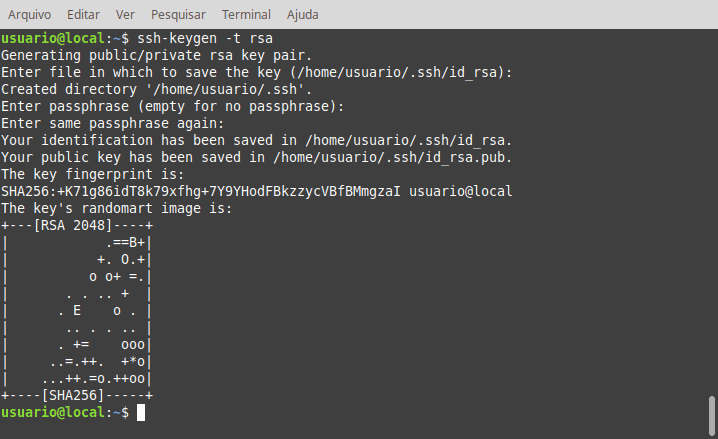Click the 'E' character in the randomart
This screenshot has width=718, height=439.
[x=76, y=311]
